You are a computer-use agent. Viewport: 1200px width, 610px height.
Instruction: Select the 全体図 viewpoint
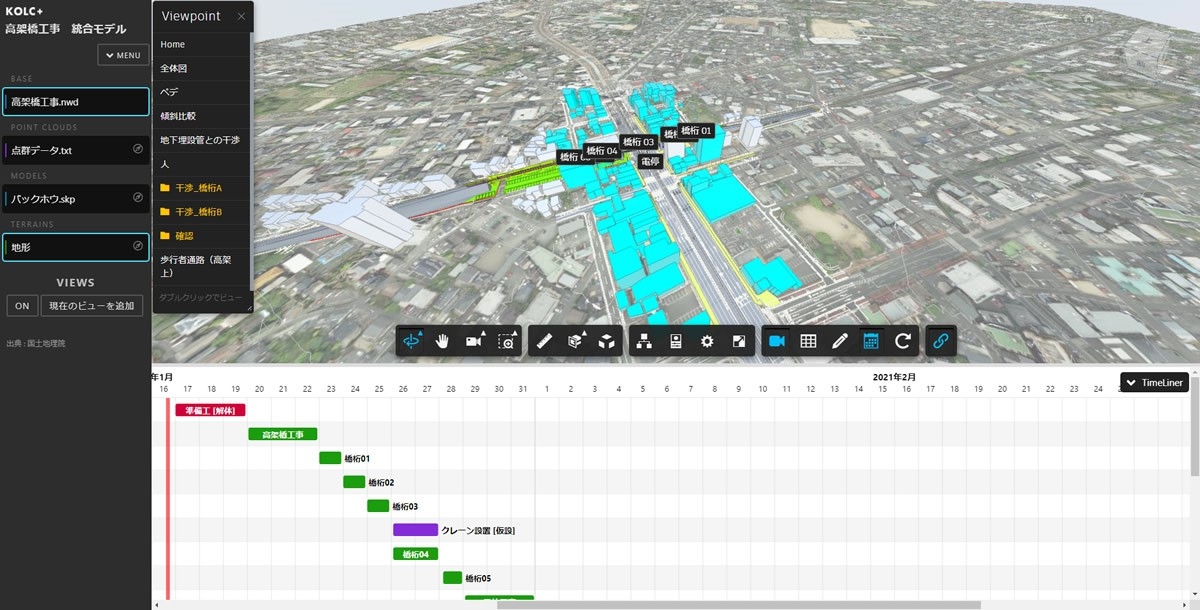click(x=174, y=68)
